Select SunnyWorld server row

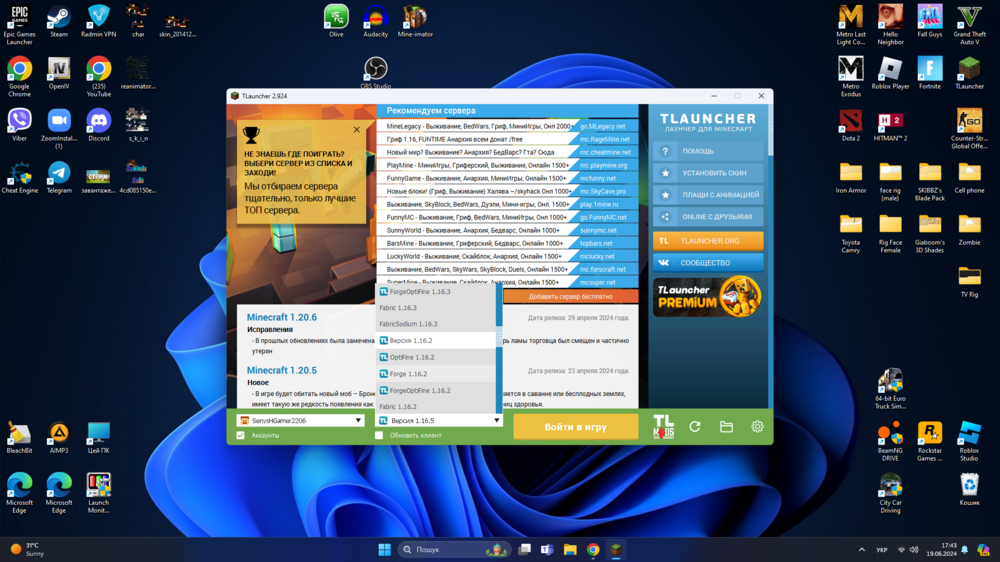tap(507, 230)
